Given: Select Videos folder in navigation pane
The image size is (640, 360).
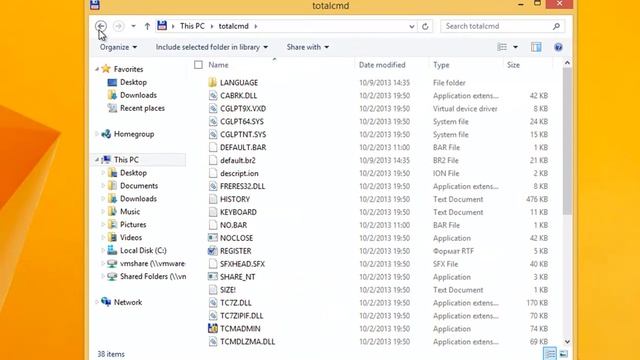Looking at the screenshot, I should point(131,238).
